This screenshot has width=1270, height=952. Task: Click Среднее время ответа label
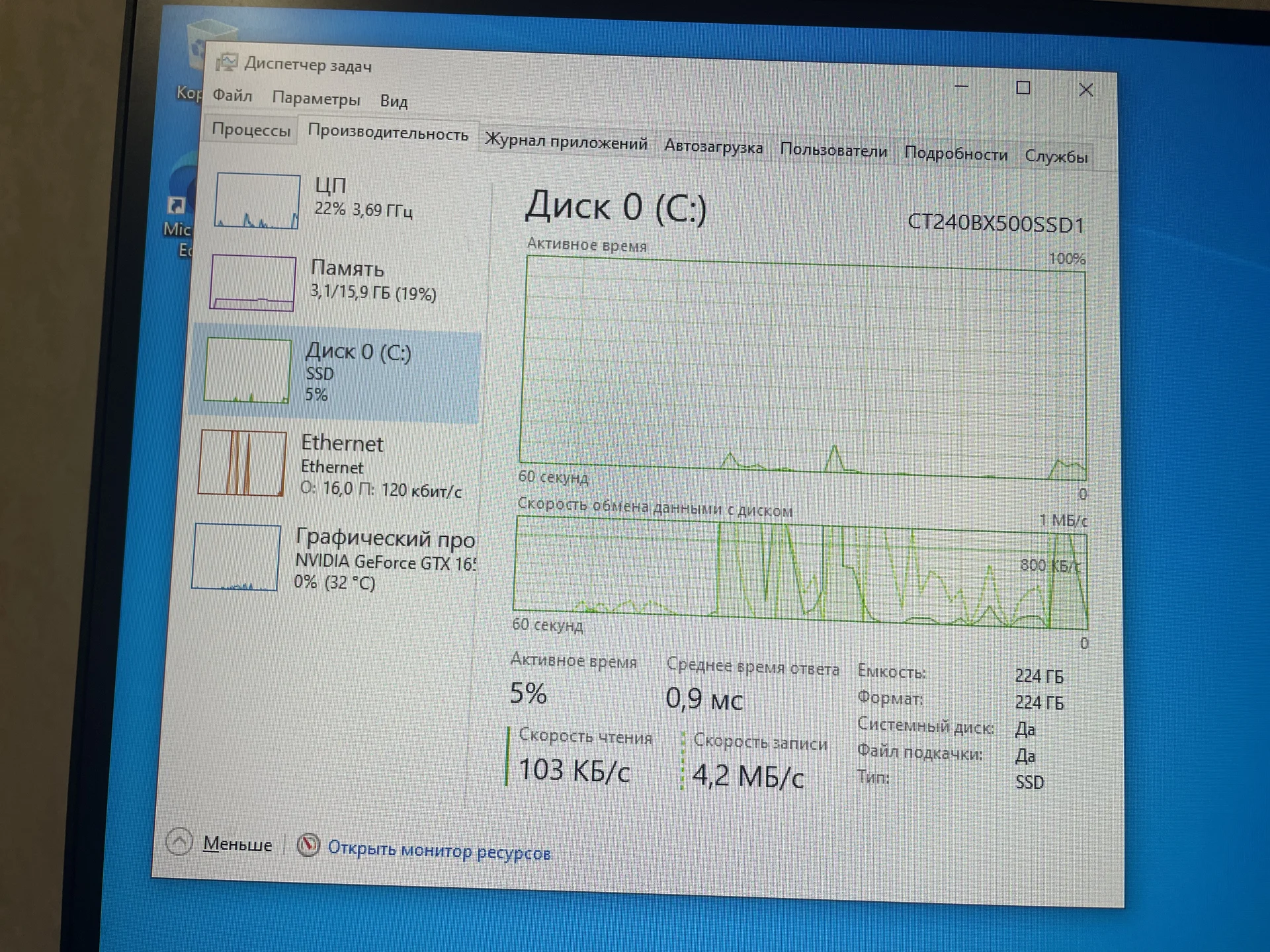753,667
